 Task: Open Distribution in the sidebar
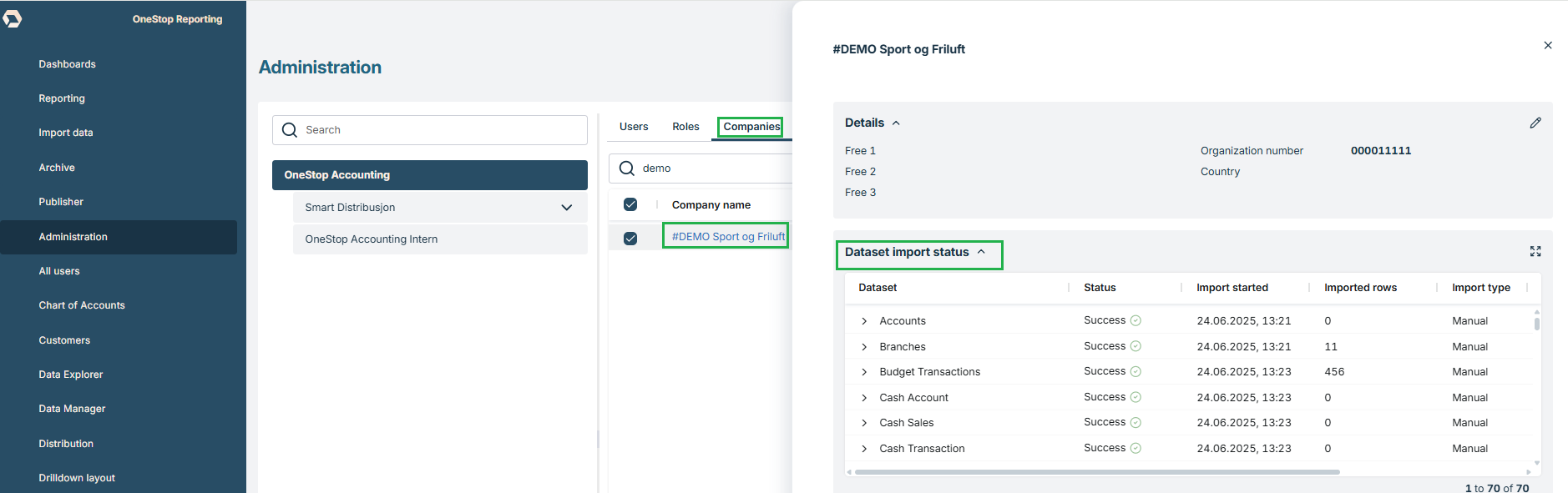66,444
